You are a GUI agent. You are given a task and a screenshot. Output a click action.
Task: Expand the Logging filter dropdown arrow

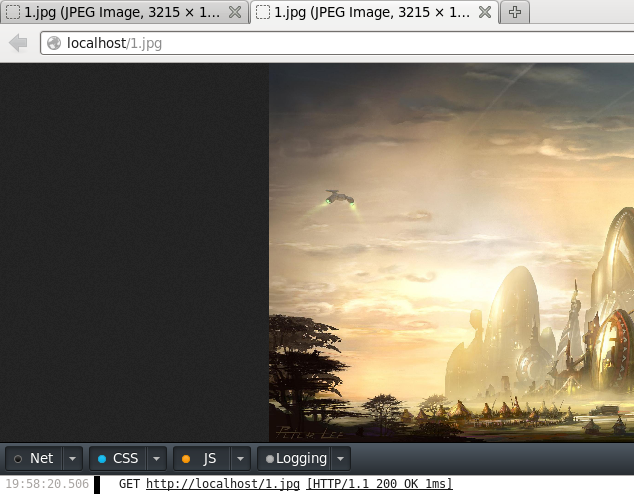[340, 459]
